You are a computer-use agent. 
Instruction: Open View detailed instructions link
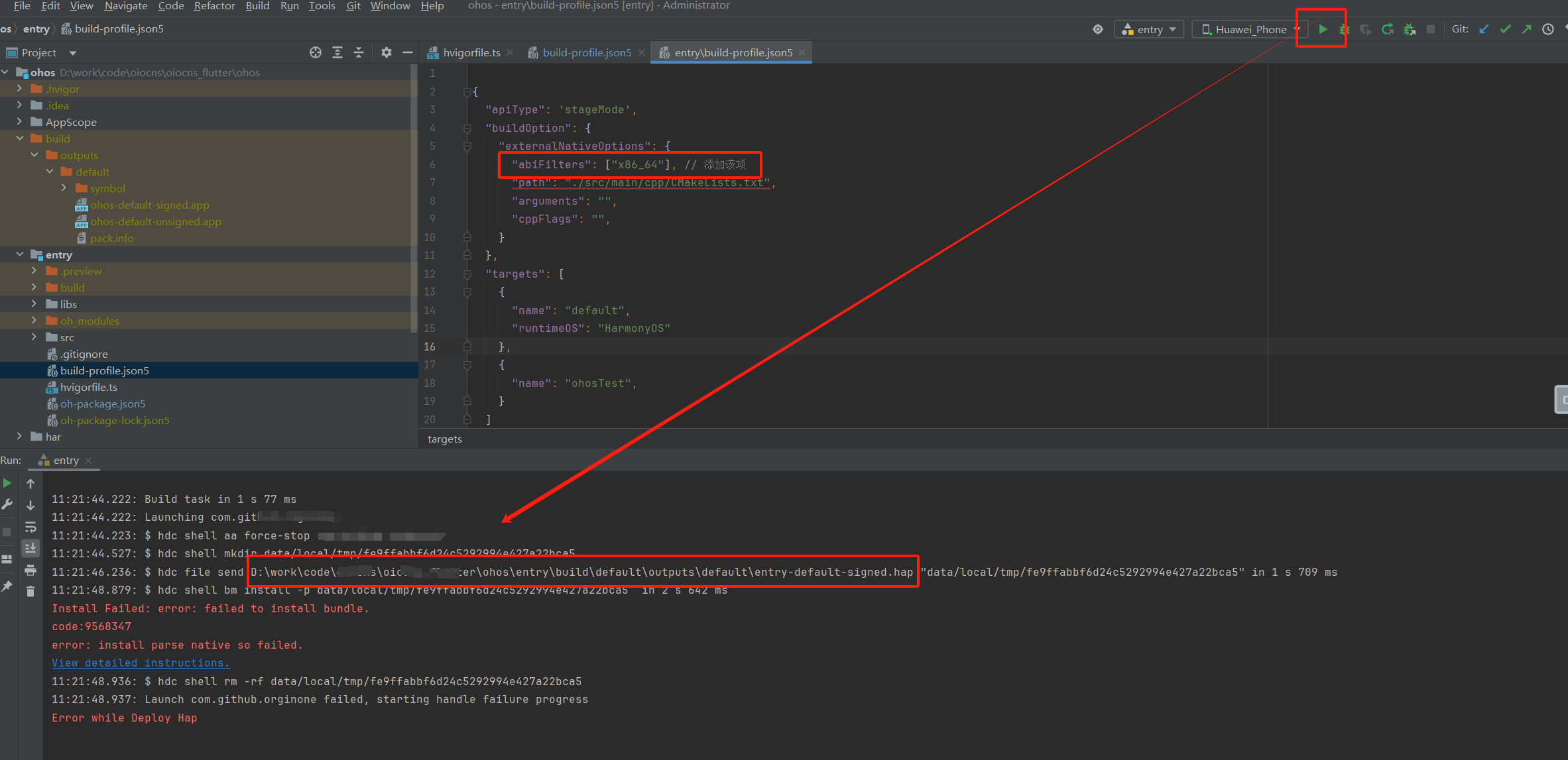coord(141,663)
